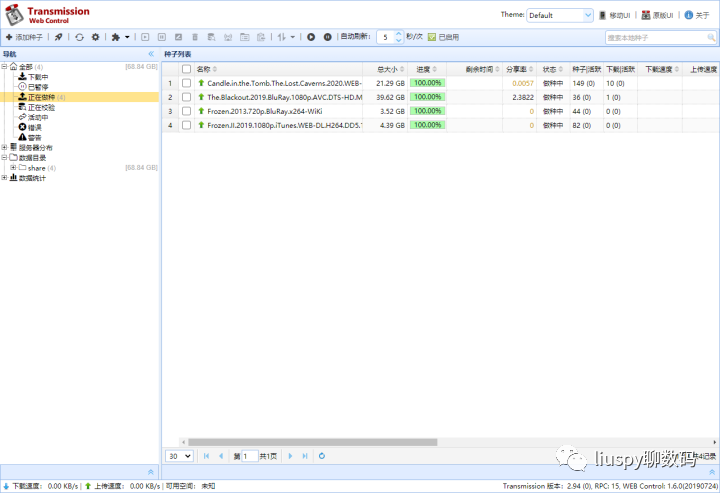Viewport: 720px width, 493px height.
Task: Check the select-all box in table header
Action: coord(186,69)
